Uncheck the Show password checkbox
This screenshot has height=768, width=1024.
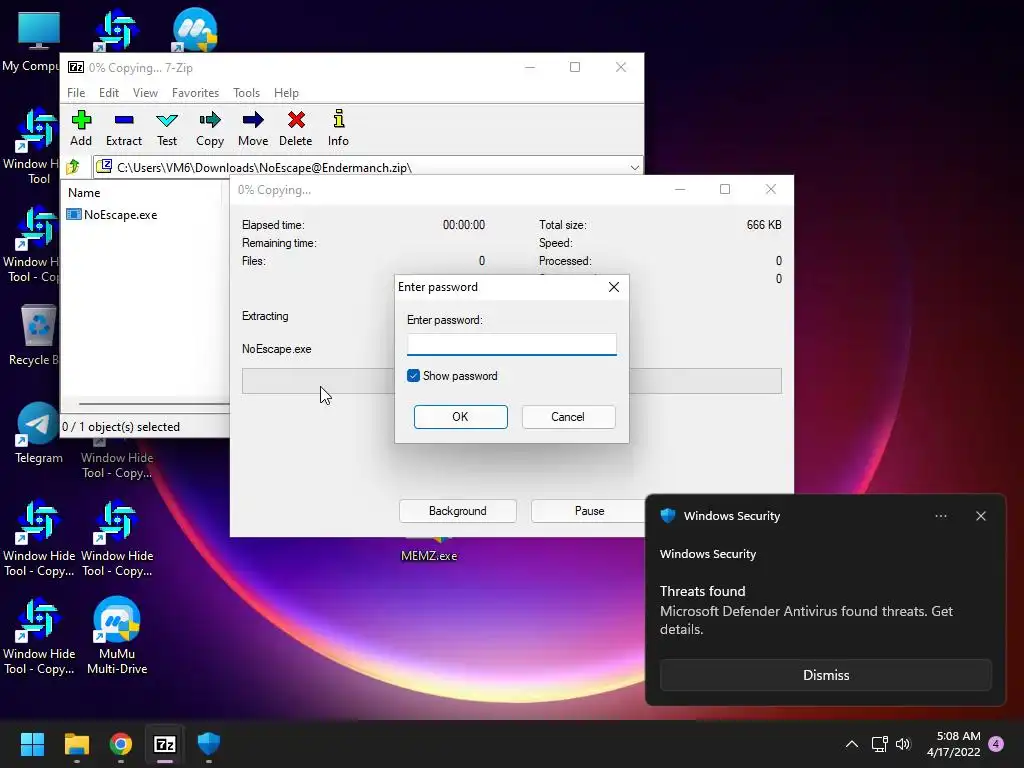[413, 376]
